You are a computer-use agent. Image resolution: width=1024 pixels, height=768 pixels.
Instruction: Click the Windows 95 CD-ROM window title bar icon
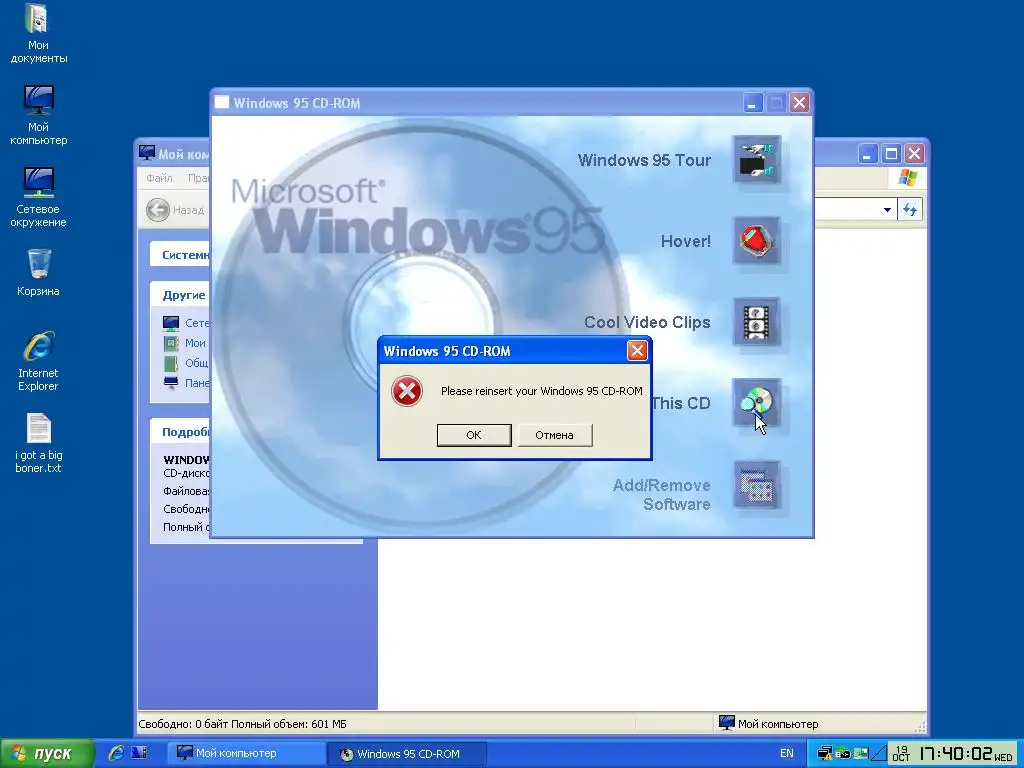pyautogui.click(x=222, y=102)
